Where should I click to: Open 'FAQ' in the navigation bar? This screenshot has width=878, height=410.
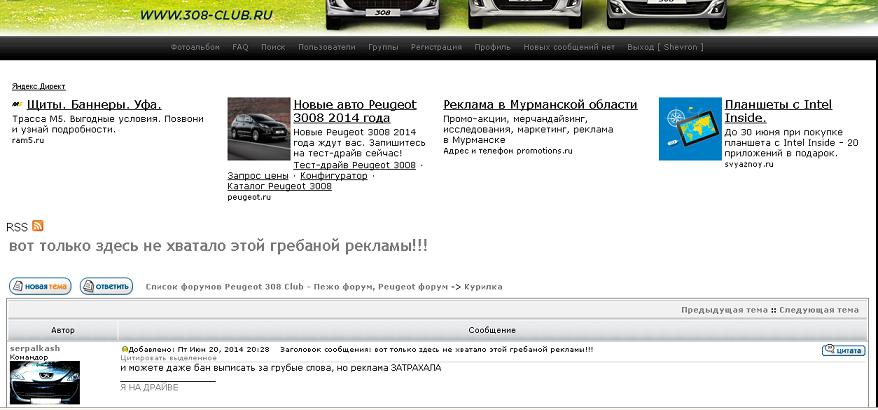click(x=240, y=47)
